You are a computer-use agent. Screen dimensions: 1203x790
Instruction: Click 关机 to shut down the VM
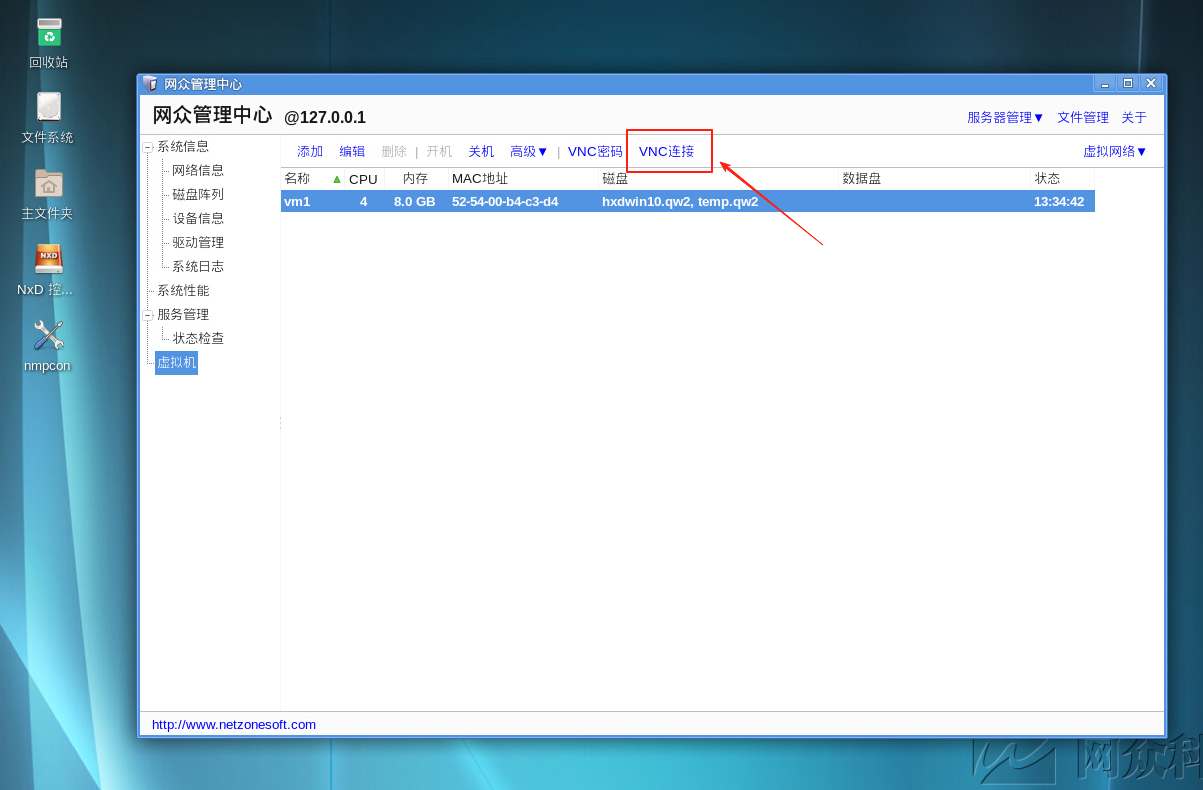(x=480, y=151)
